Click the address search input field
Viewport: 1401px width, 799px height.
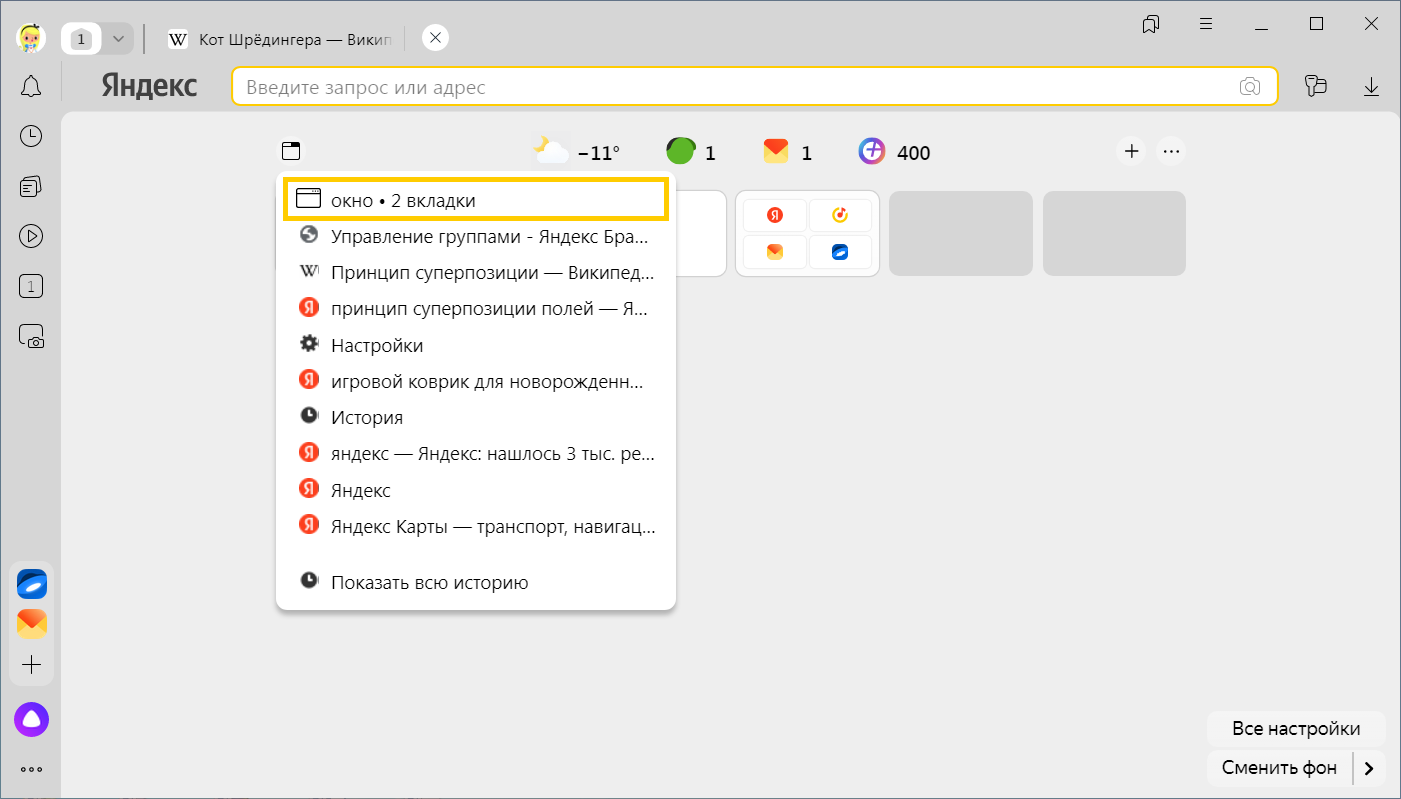coord(735,87)
